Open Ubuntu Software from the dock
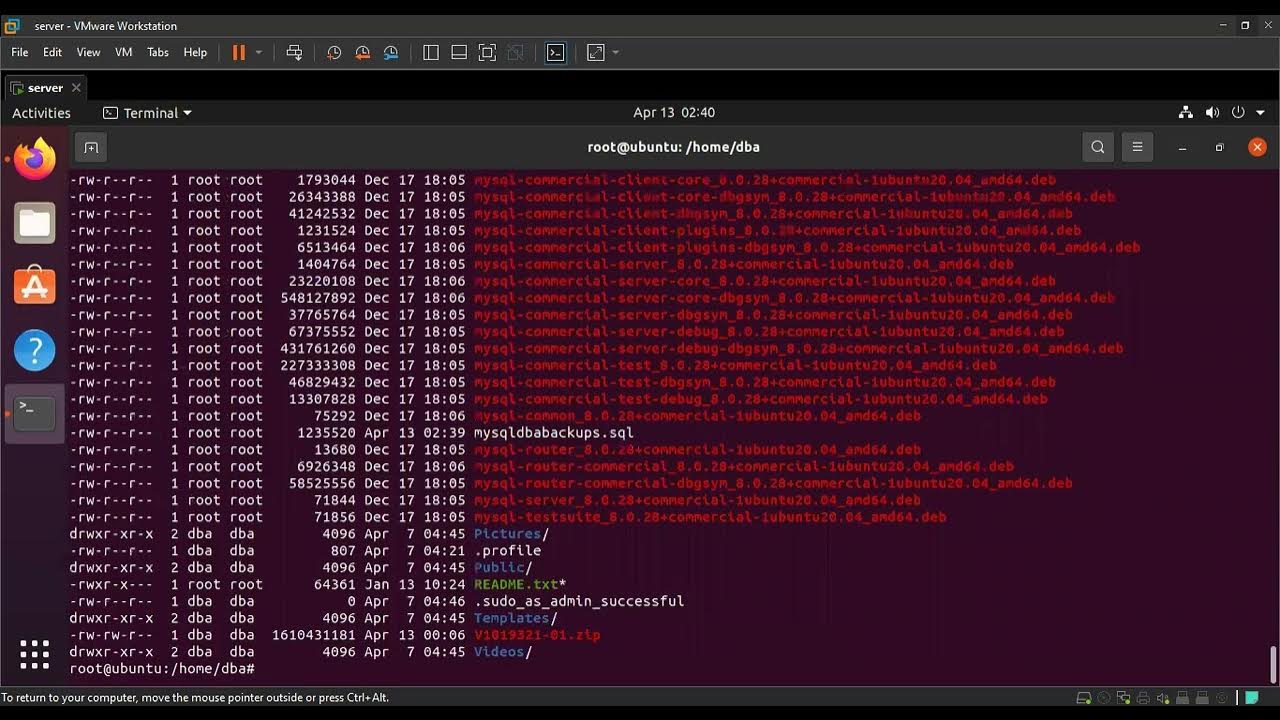The width and height of the screenshot is (1280, 720). pos(35,285)
